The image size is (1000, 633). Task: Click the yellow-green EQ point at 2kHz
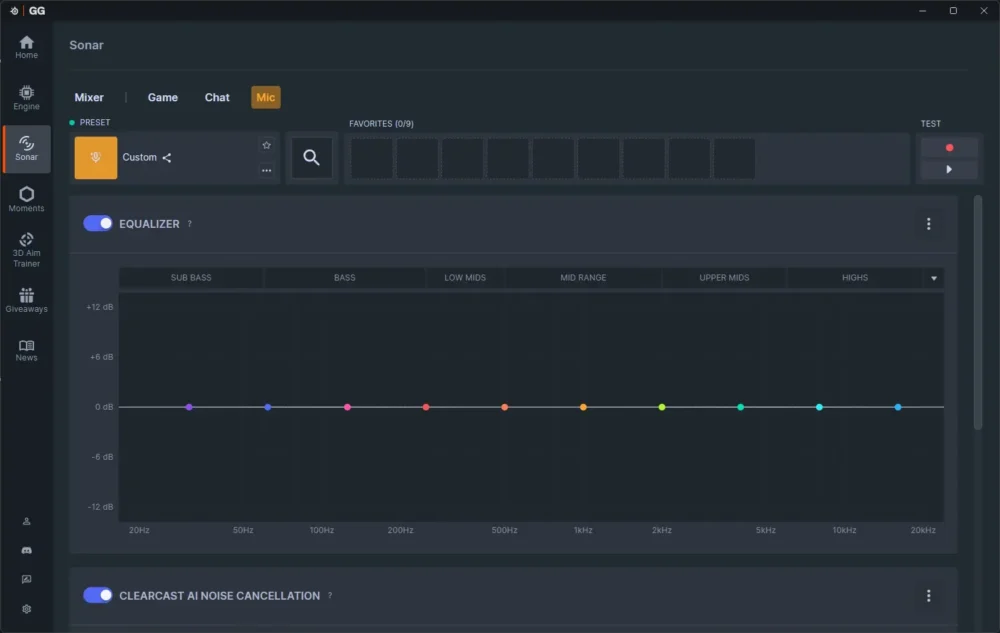(662, 407)
